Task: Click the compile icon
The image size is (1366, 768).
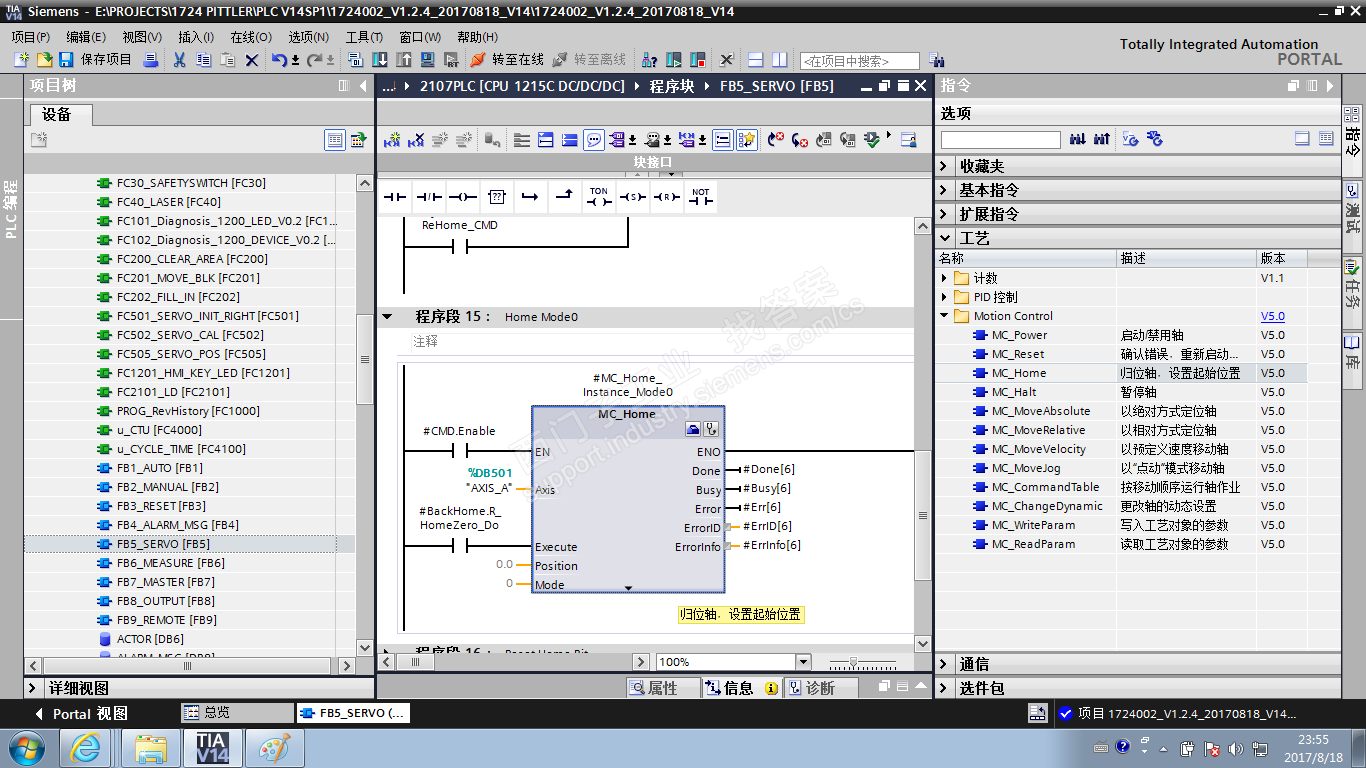Action: coord(356,60)
